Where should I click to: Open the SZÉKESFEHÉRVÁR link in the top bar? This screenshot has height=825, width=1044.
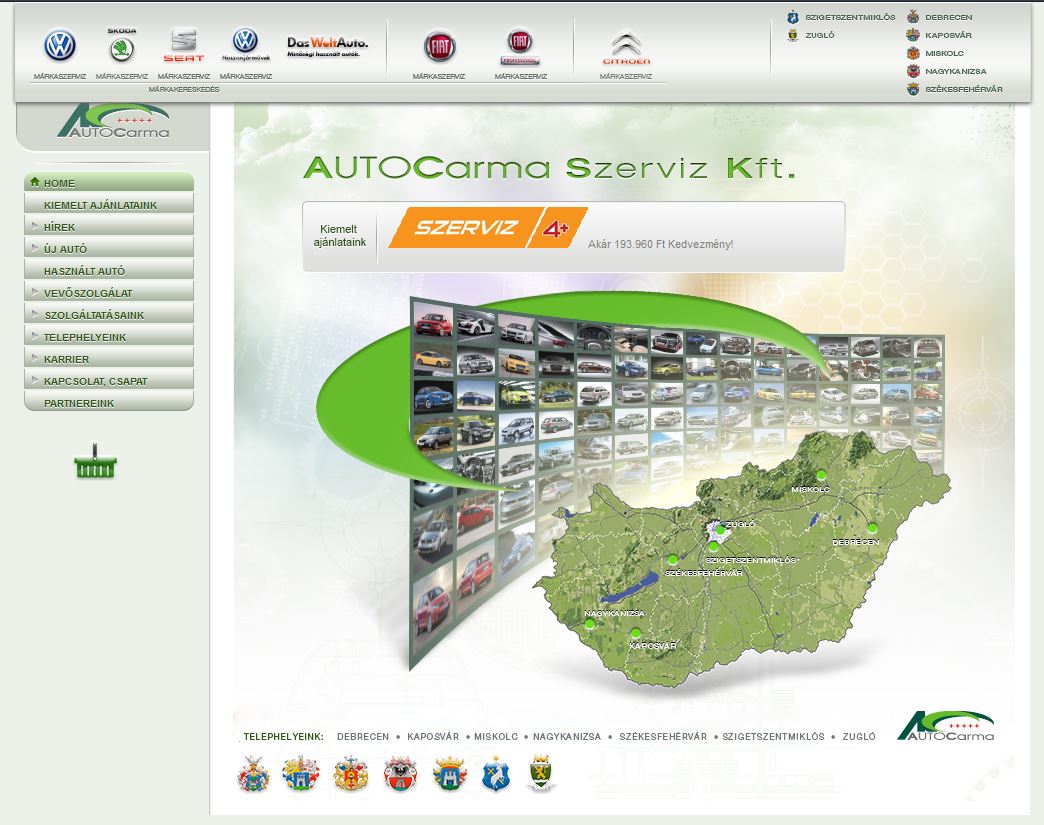tap(963, 89)
